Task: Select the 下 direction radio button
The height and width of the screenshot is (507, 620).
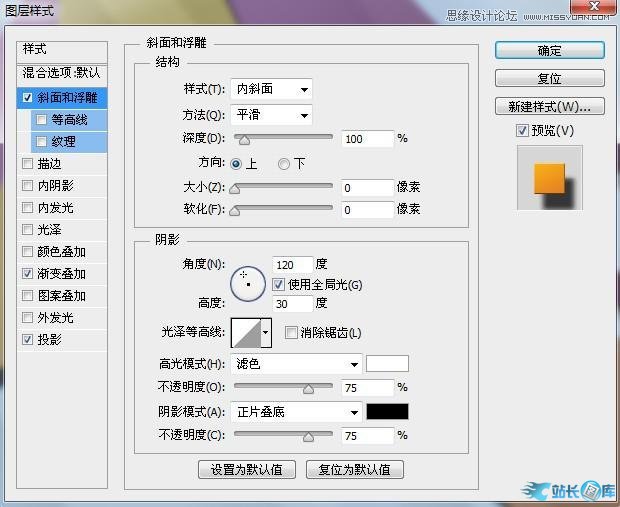Action: click(284, 163)
